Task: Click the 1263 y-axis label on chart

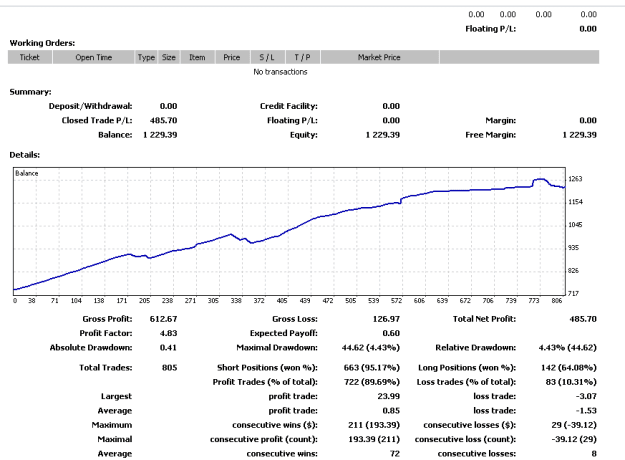Action: [x=575, y=179]
